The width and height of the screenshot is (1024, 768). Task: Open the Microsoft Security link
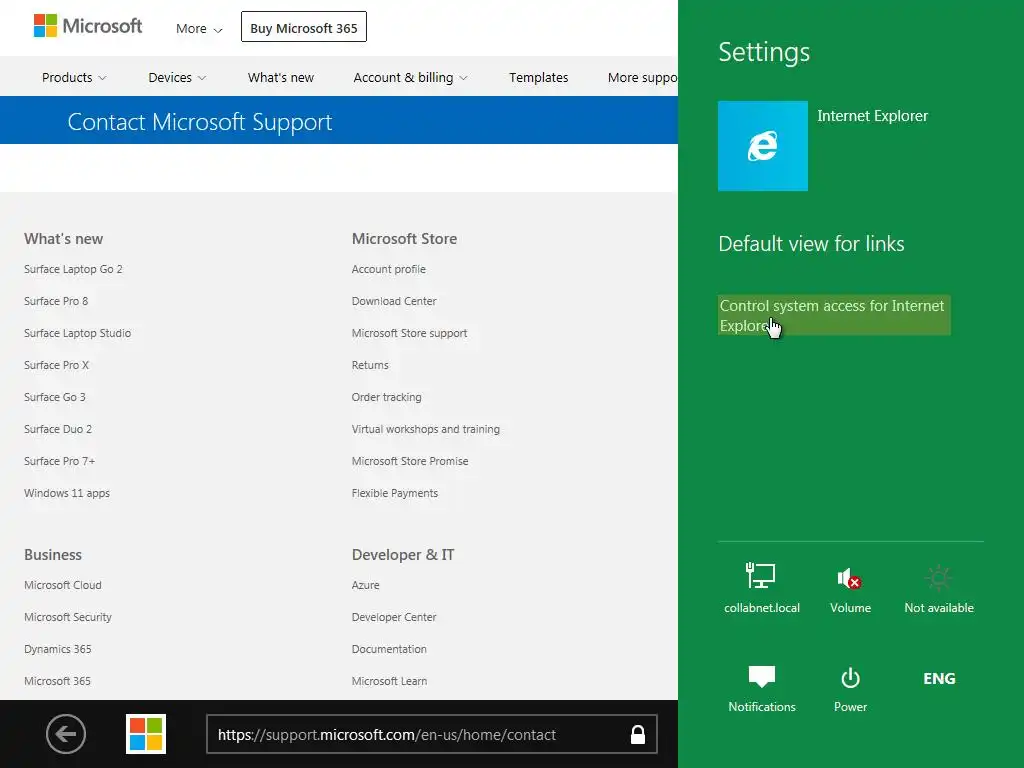tap(68, 617)
